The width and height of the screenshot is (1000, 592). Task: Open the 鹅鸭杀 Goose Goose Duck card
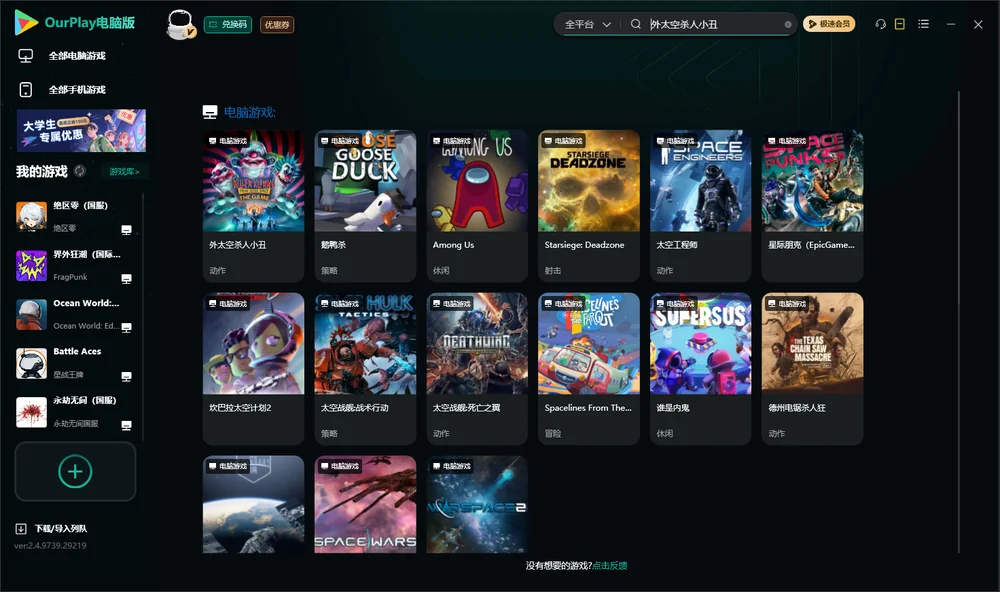click(365, 205)
